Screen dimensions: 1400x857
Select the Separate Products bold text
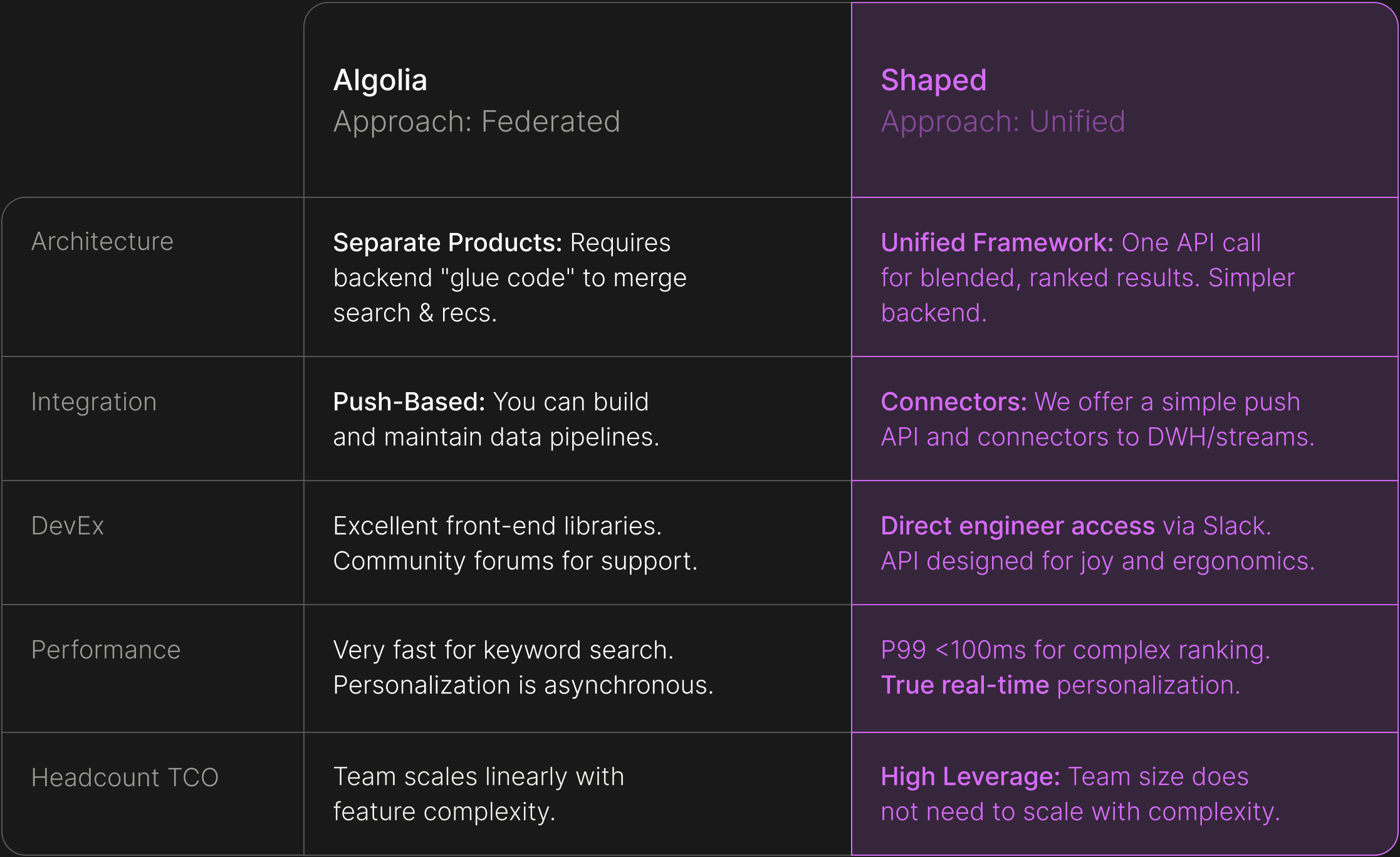coord(447,243)
